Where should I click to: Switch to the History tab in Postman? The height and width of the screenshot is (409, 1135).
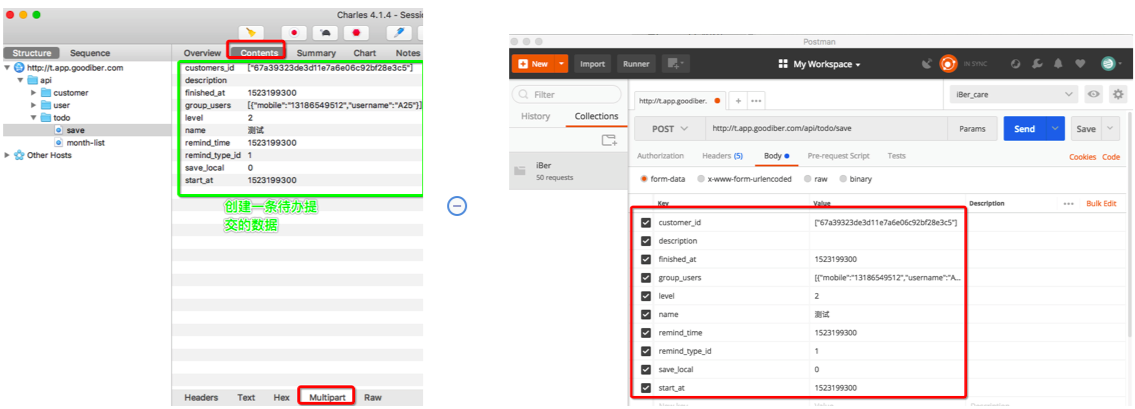[536, 117]
